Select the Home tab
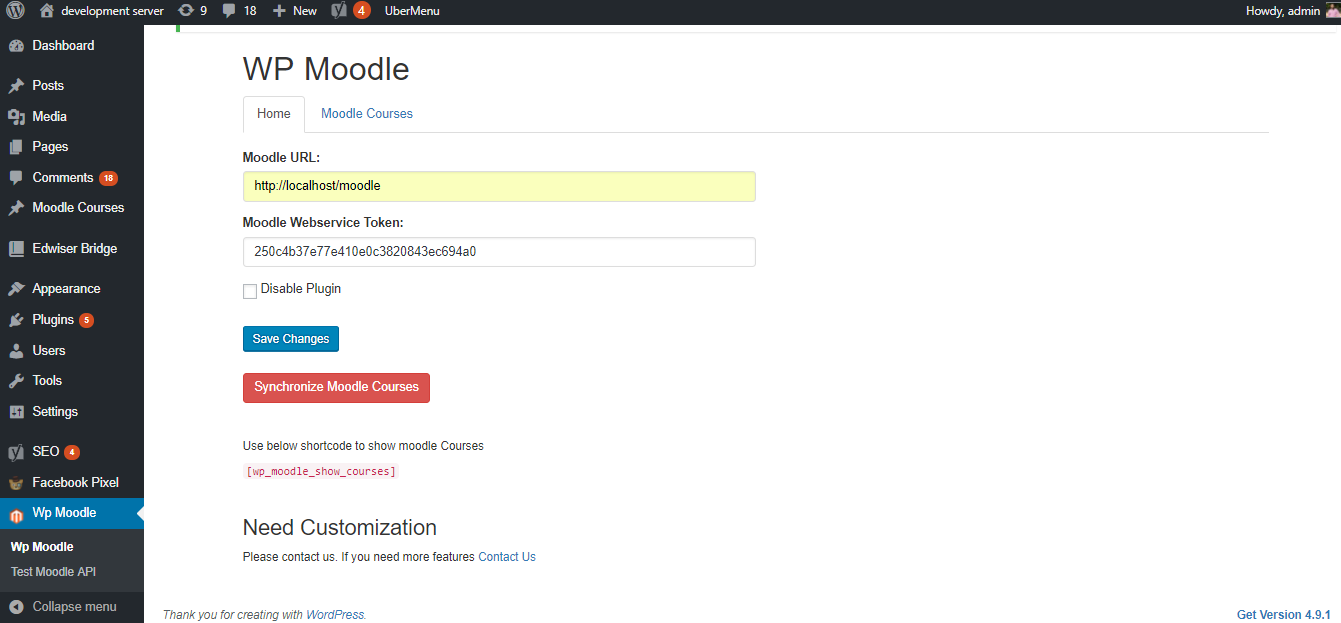Viewport: 1341px width, 623px height. (x=274, y=114)
